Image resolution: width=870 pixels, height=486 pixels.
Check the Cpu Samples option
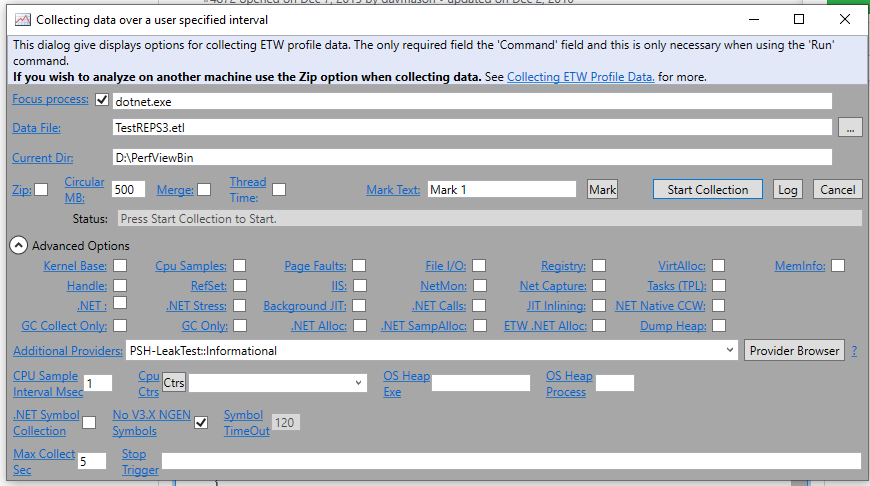pos(240,266)
